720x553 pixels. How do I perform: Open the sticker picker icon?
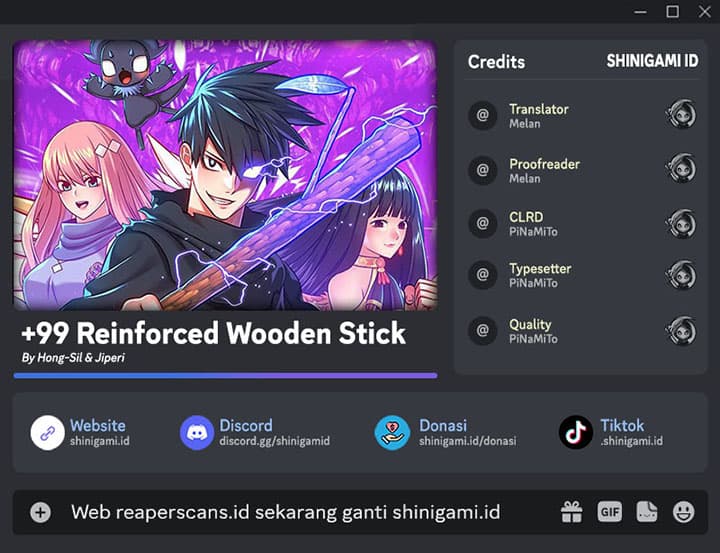pyautogui.click(x=647, y=512)
